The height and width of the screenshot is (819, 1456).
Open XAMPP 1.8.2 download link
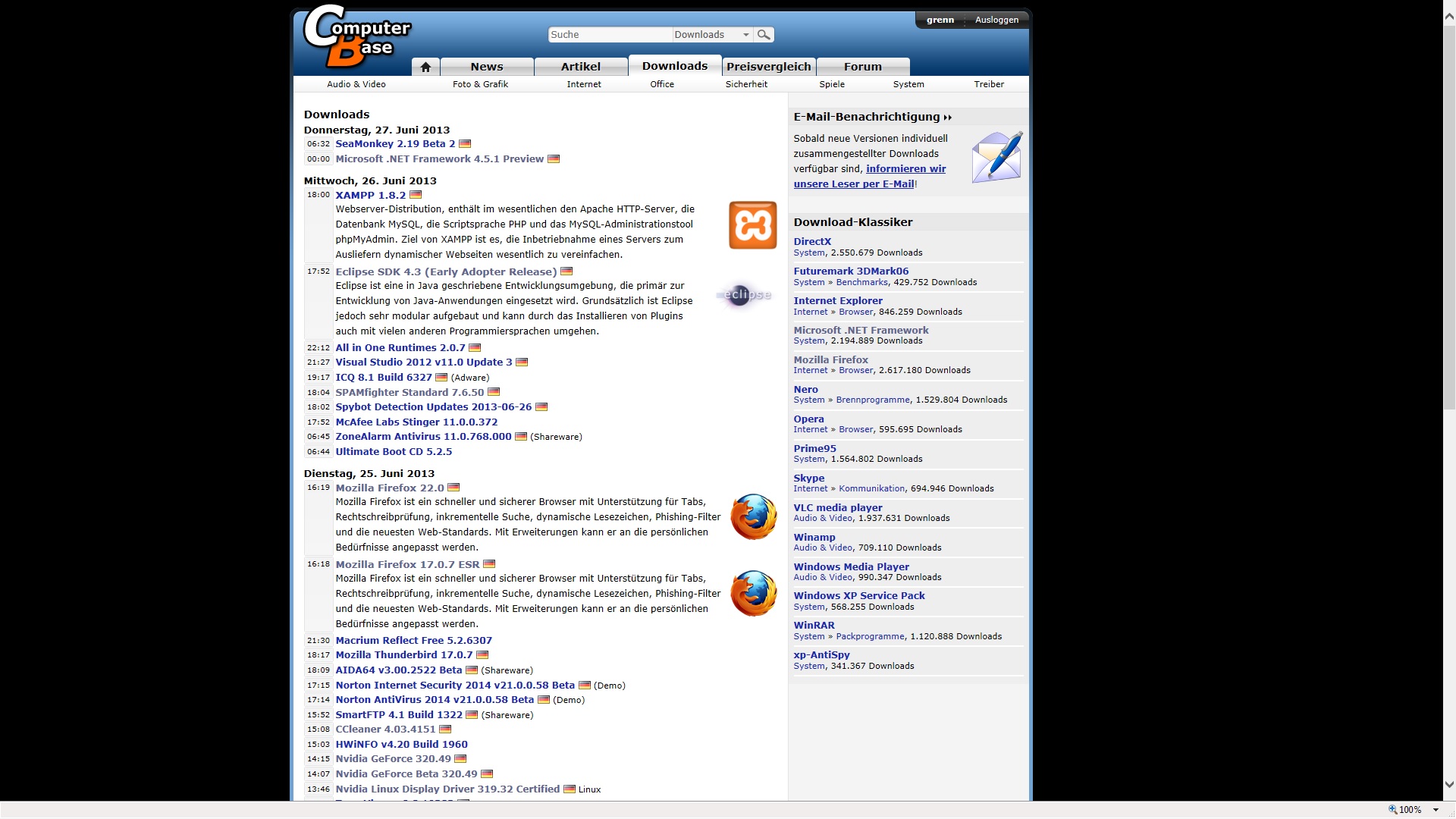coord(370,195)
